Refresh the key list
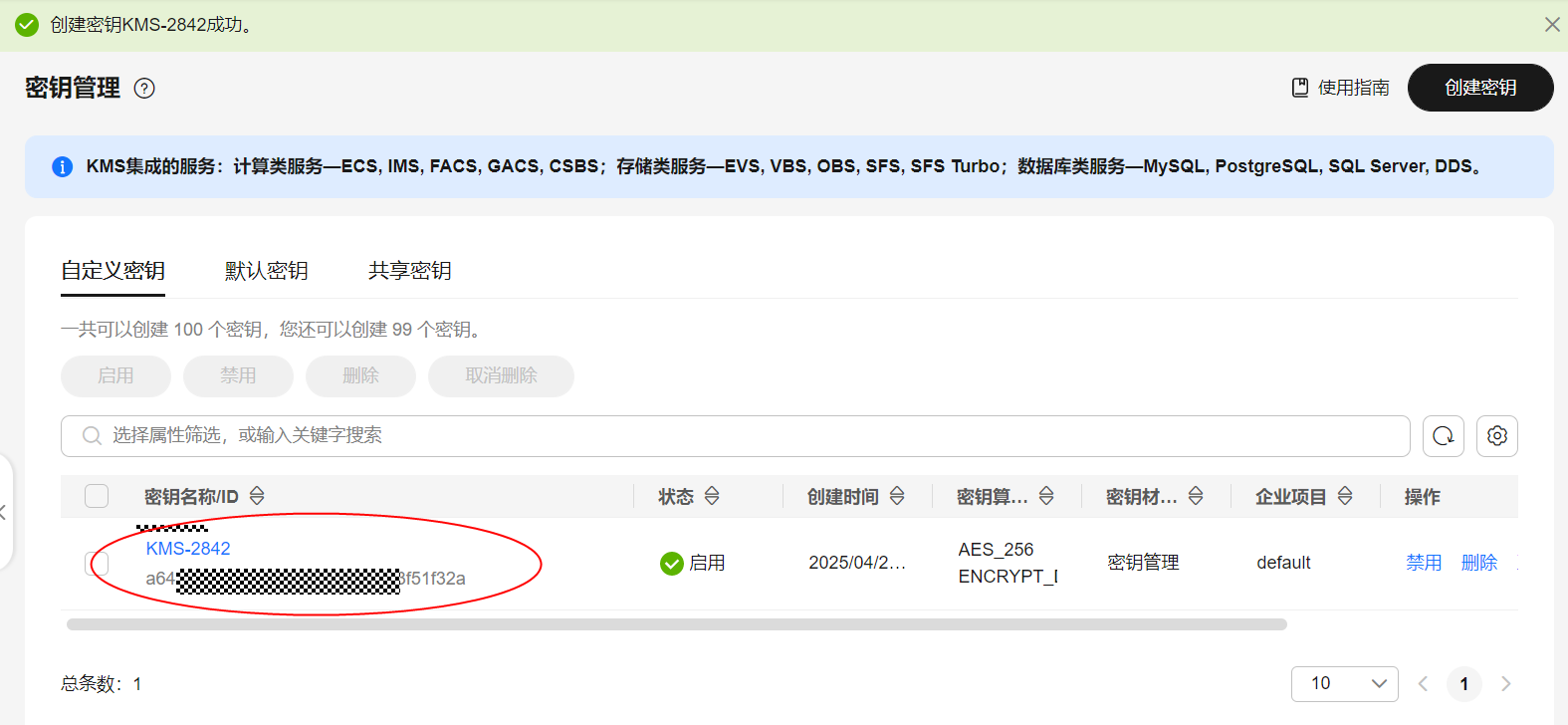Image resolution: width=1568 pixels, height=725 pixels. (1444, 436)
